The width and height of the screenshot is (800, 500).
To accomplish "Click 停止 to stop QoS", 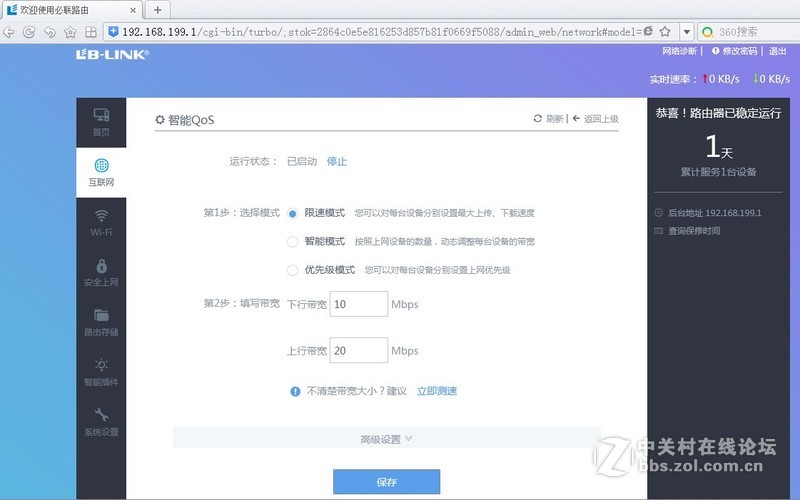I will (x=337, y=162).
